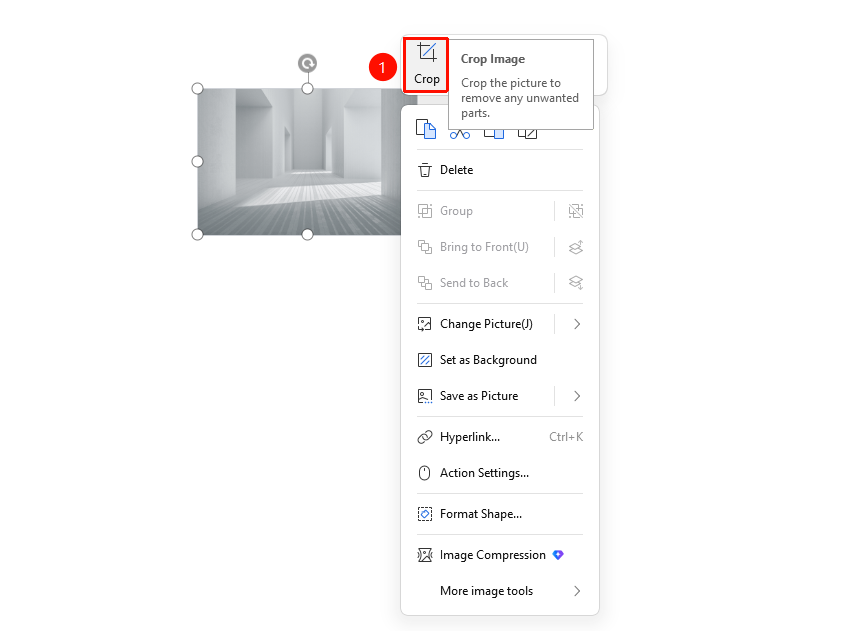This screenshot has height=631, width=845.
Task: Click the middle-left handle of the picture
Action: pos(197,161)
